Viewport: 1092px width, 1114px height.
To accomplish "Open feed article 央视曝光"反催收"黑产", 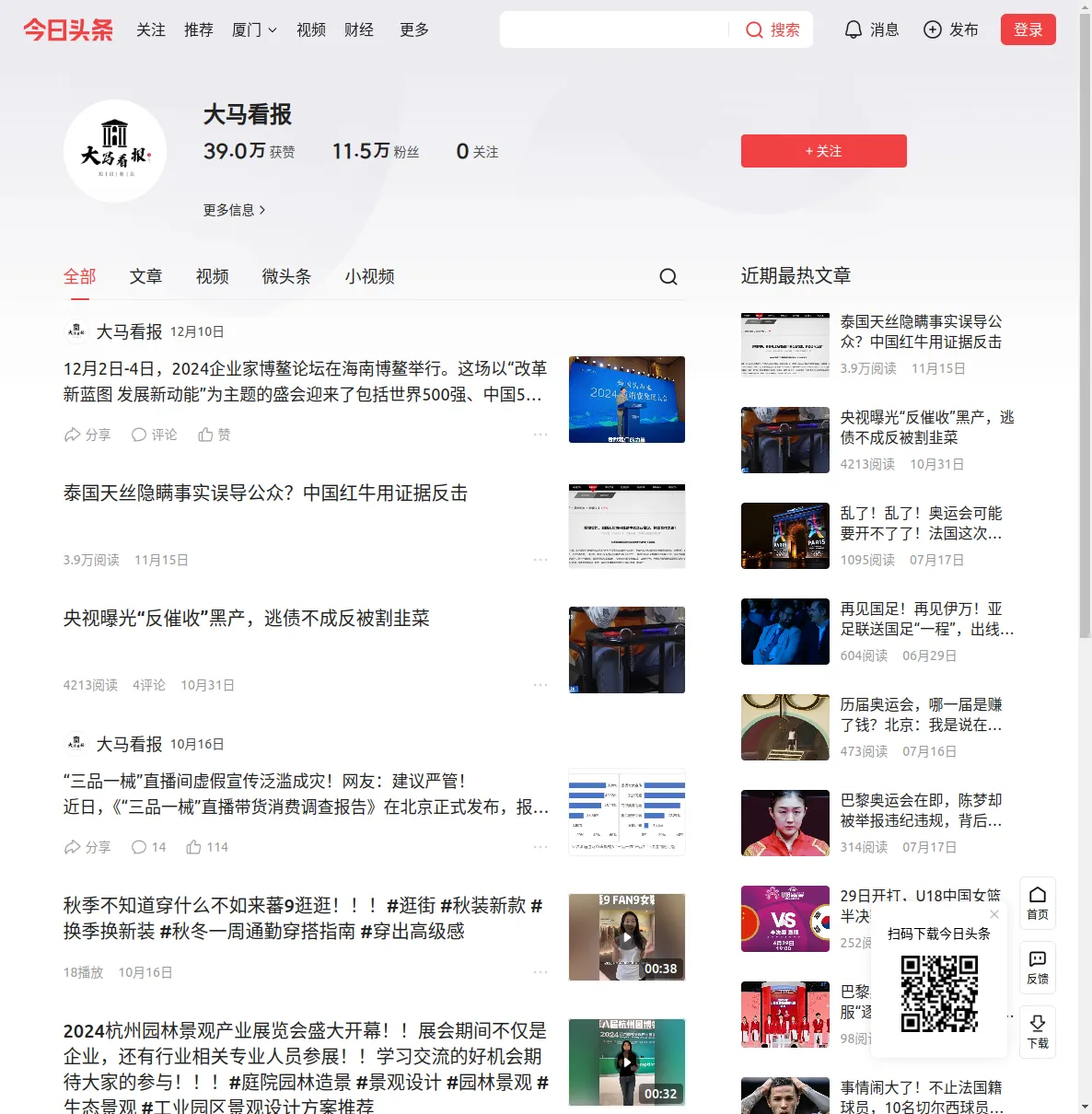I will click(247, 619).
